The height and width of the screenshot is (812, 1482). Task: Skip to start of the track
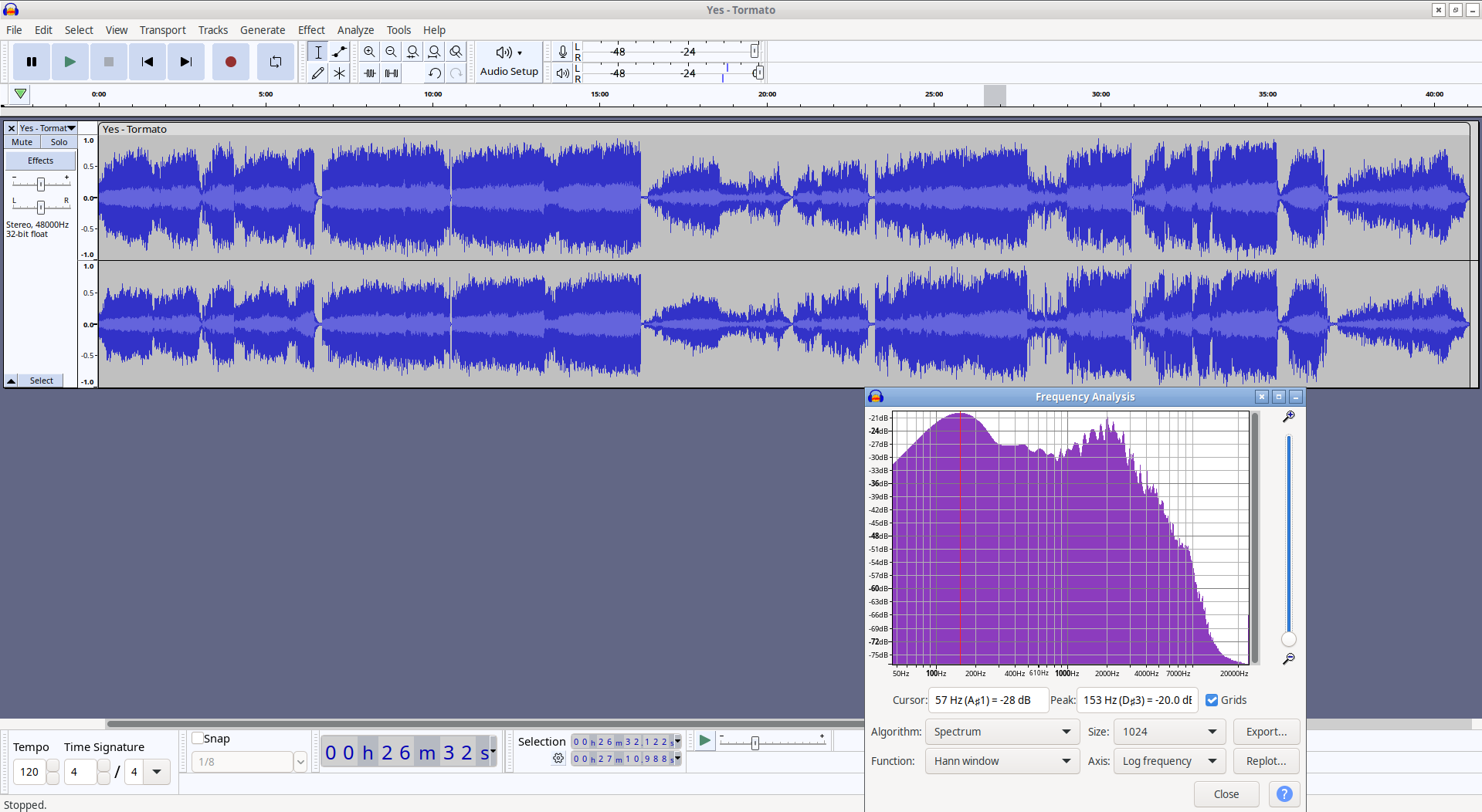148,62
